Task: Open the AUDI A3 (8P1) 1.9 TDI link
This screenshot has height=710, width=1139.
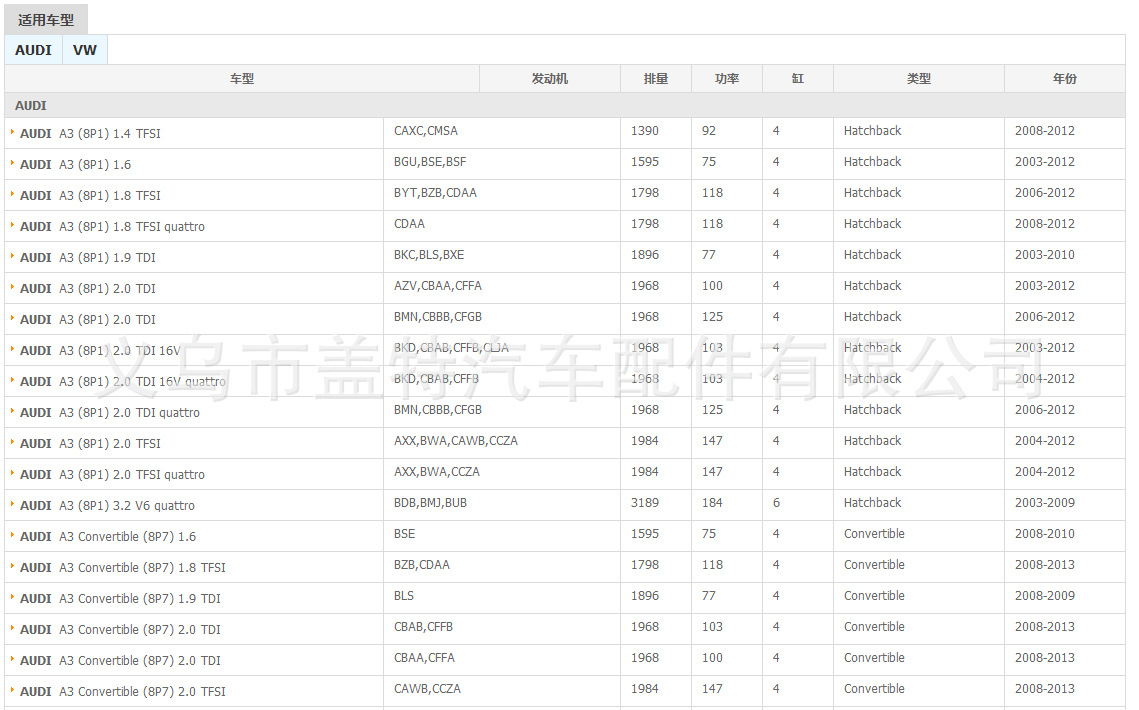Action: pos(88,258)
